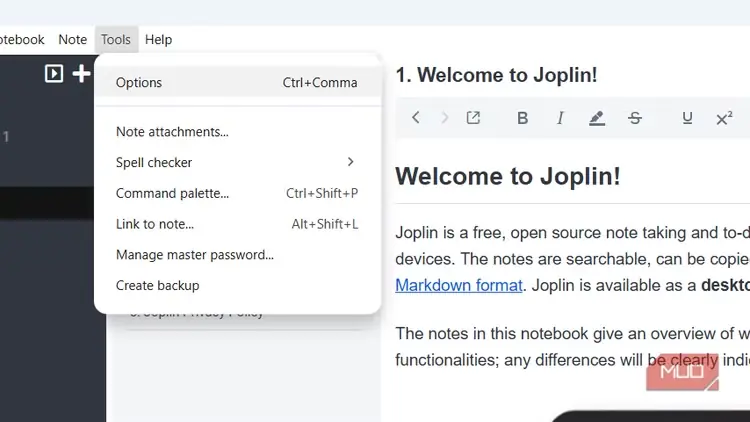Close the Tools menu
The height and width of the screenshot is (422, 750).
116,39
